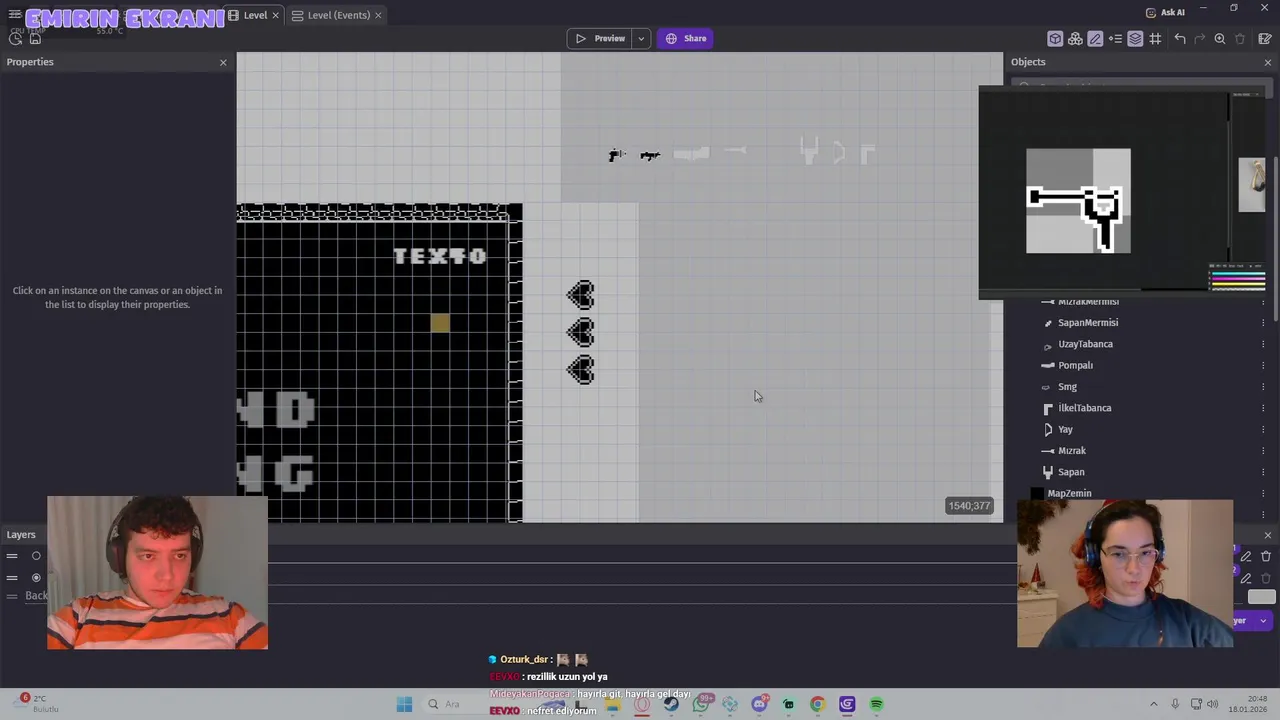Select the İlkelTabanca object
Viewport: 1280px width, 720px height.
pos(1084,408)
